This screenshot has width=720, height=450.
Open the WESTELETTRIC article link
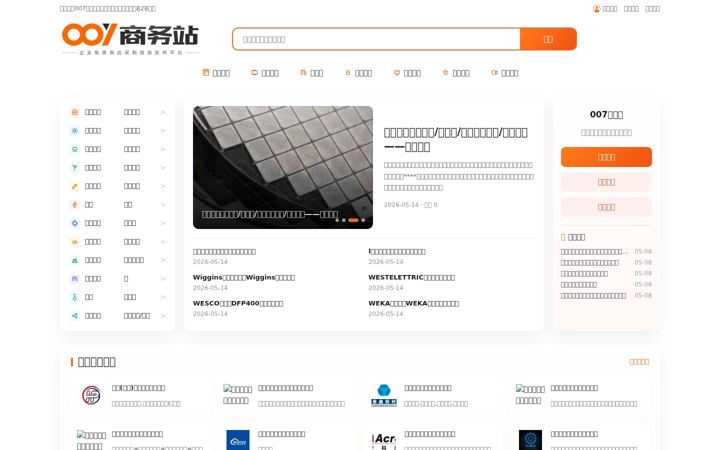411,277
